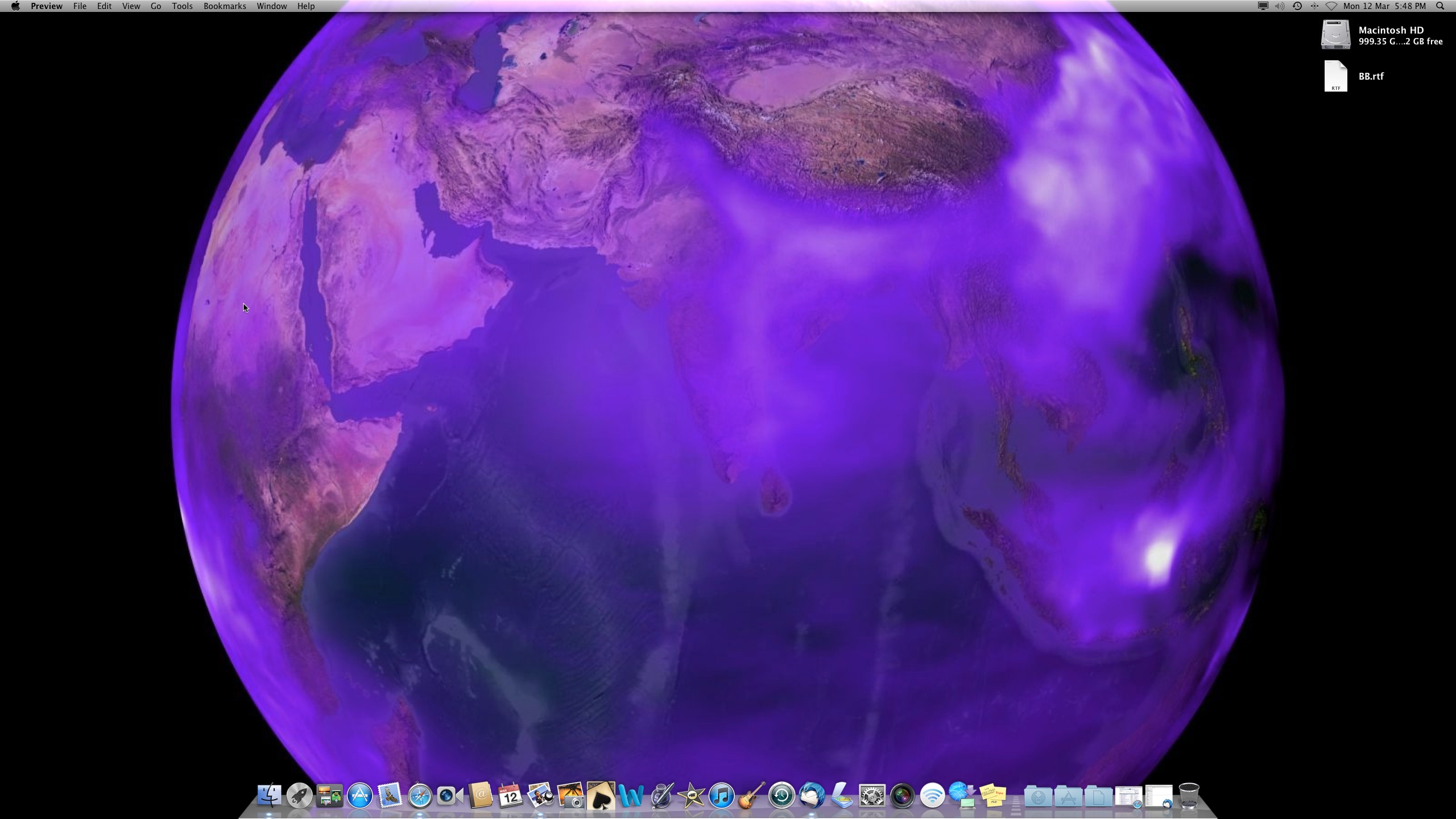Select the BB.rtf desktop file
1456x819 pixels.
coord(1336,76)
